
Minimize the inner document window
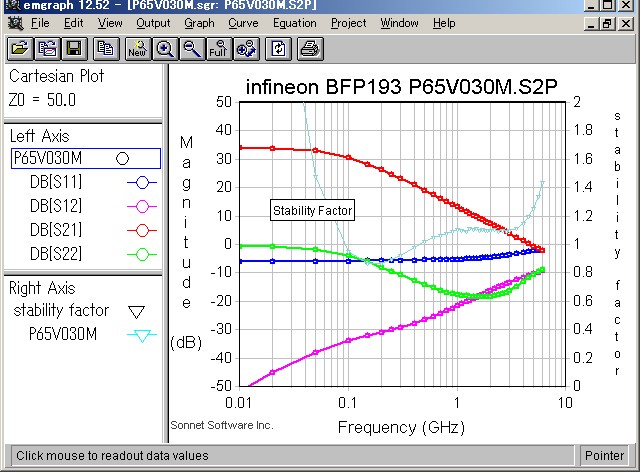coord(591,24)
